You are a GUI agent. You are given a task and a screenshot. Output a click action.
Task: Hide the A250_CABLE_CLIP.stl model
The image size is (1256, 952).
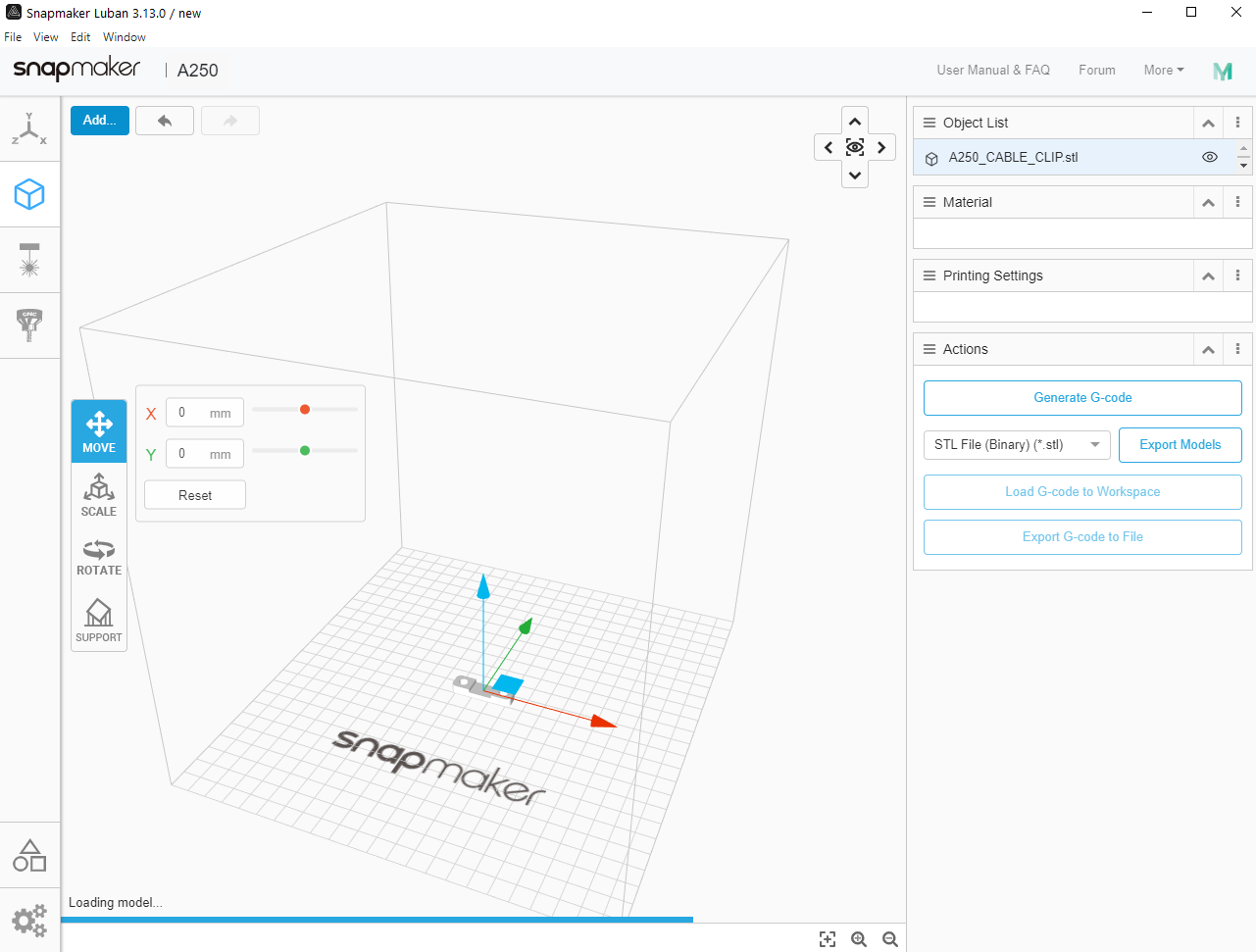[1209, 157]
